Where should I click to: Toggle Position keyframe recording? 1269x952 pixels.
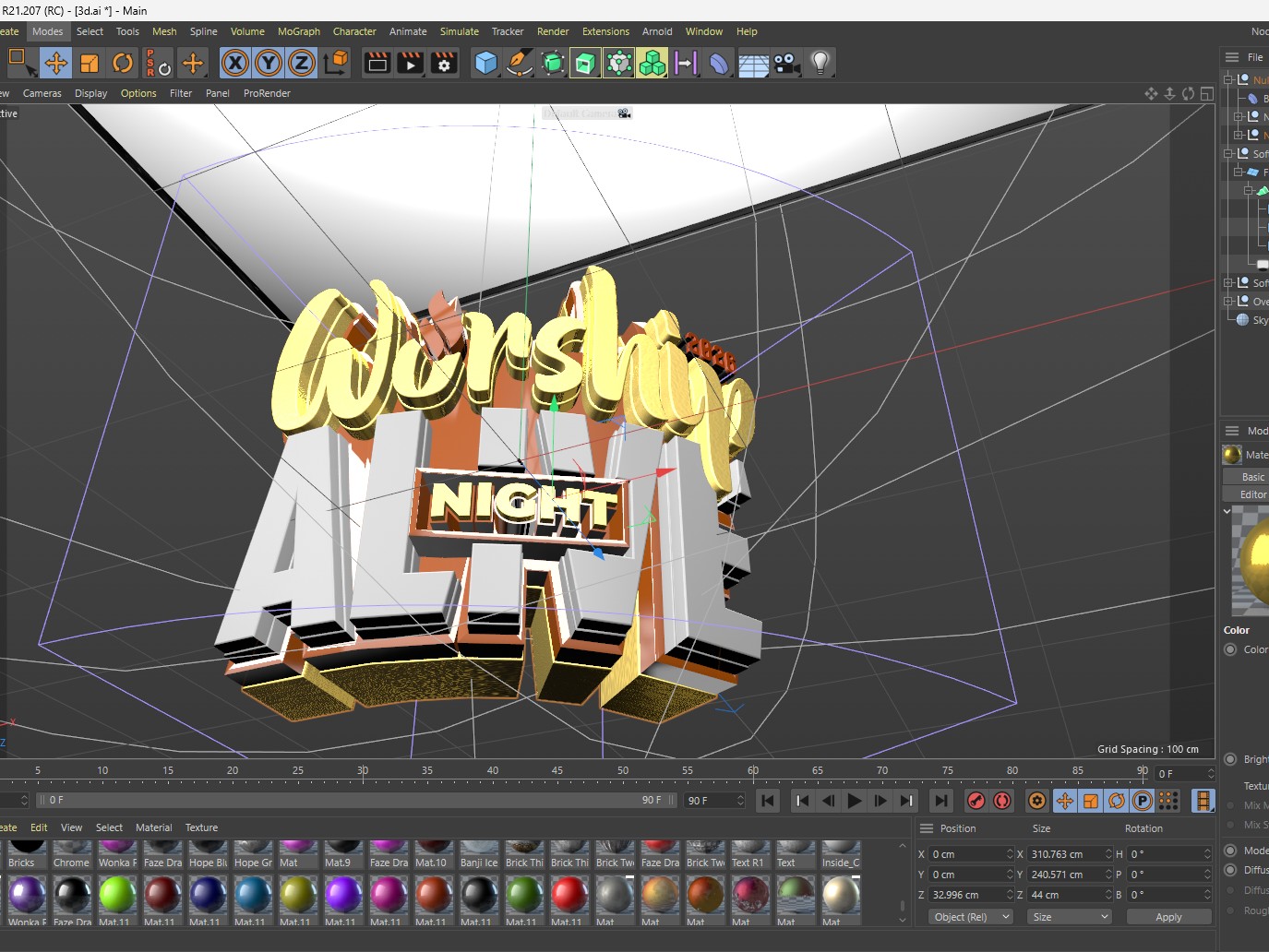pos(1065,801)
